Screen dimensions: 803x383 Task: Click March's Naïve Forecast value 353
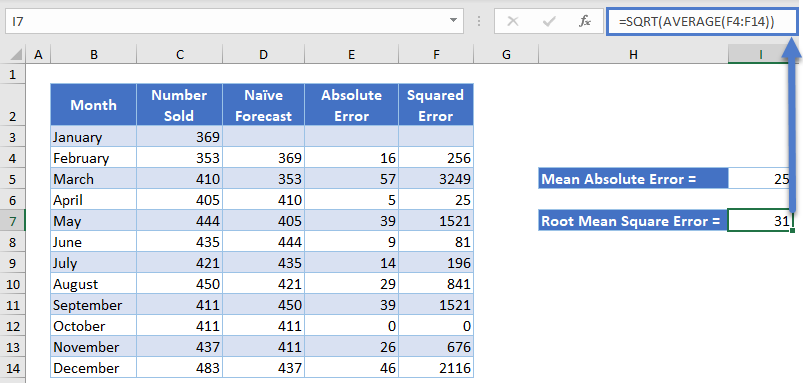tap(263, 179)
